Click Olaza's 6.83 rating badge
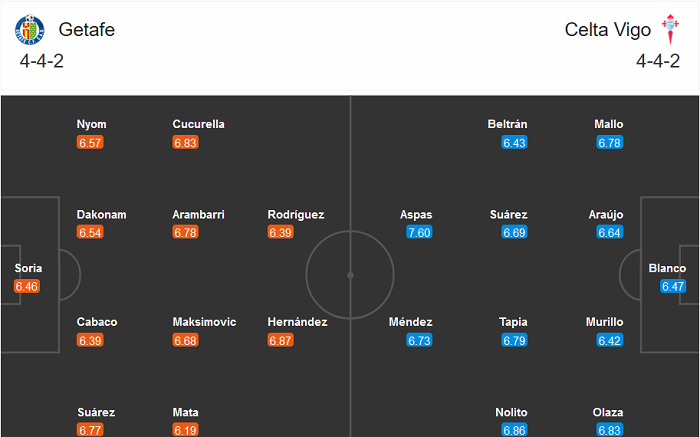This screenshot has width=700, height=437. click(x=610, y=430)
